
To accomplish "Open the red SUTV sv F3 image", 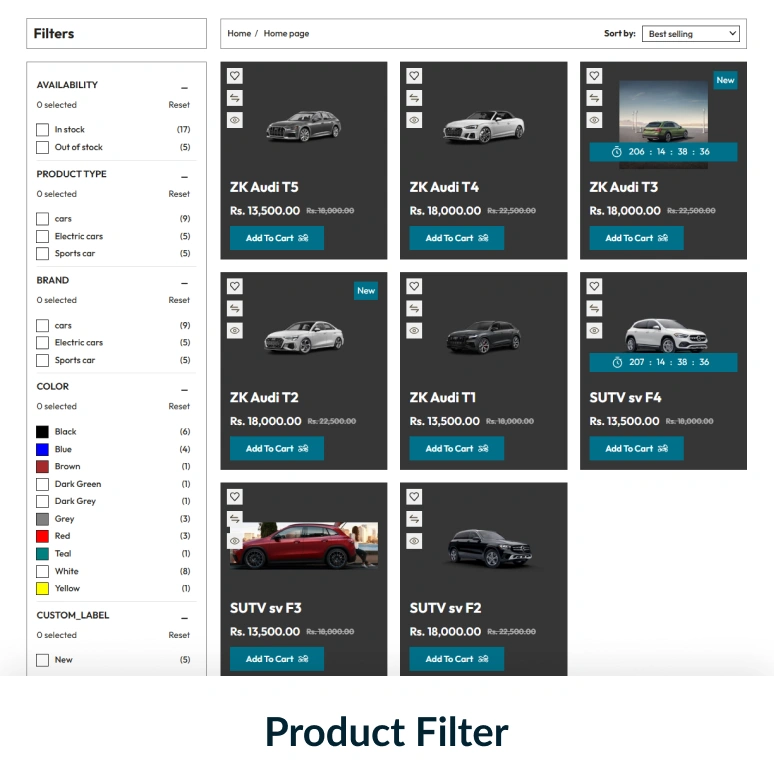I will (x=304, y=546).
